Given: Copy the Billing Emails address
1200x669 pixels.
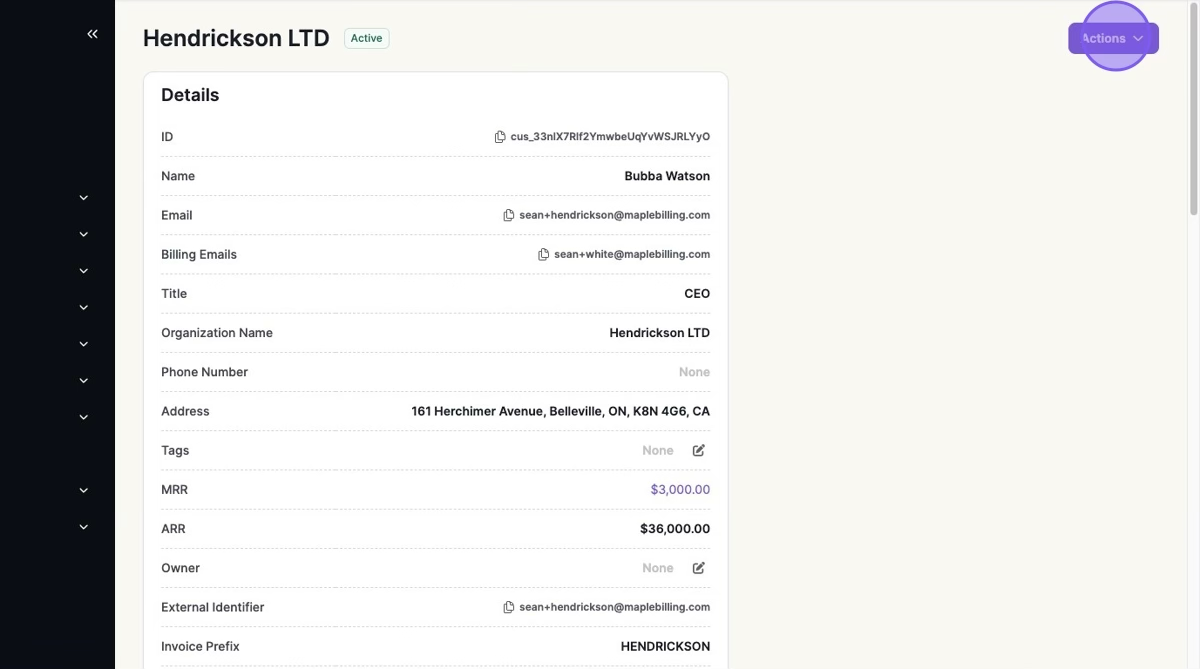Looking at the screenshot, I should pyautogui.click(x=543, y=255).
